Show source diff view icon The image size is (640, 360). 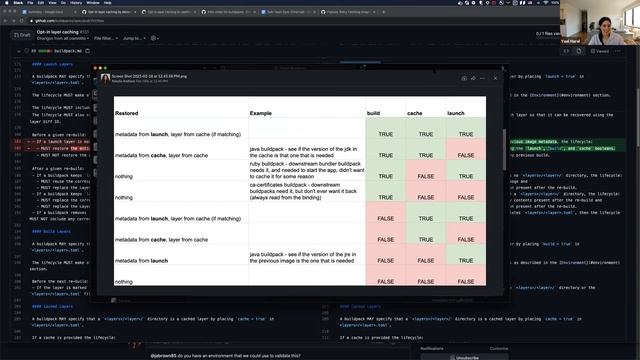coord(567,51)
